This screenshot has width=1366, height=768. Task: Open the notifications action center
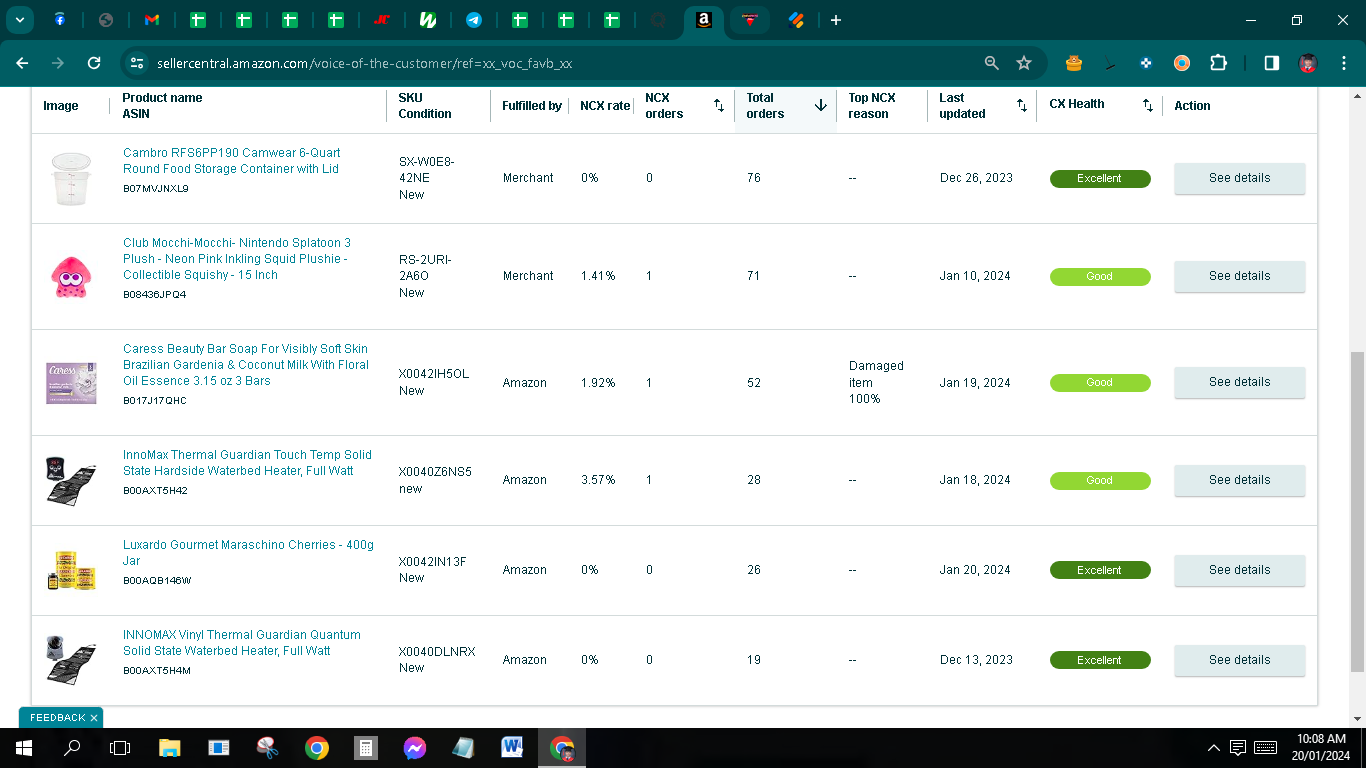tap(1238, 748)
